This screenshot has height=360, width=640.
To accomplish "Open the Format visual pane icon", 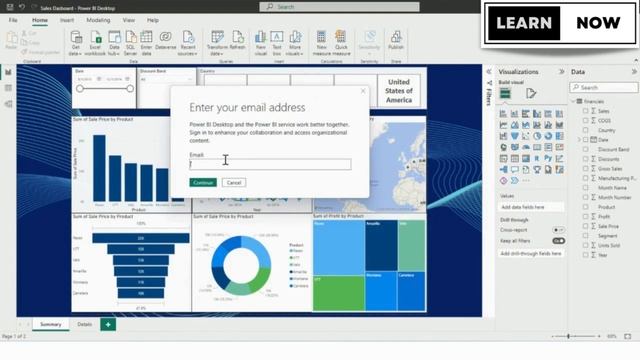I will pos(531,93).
